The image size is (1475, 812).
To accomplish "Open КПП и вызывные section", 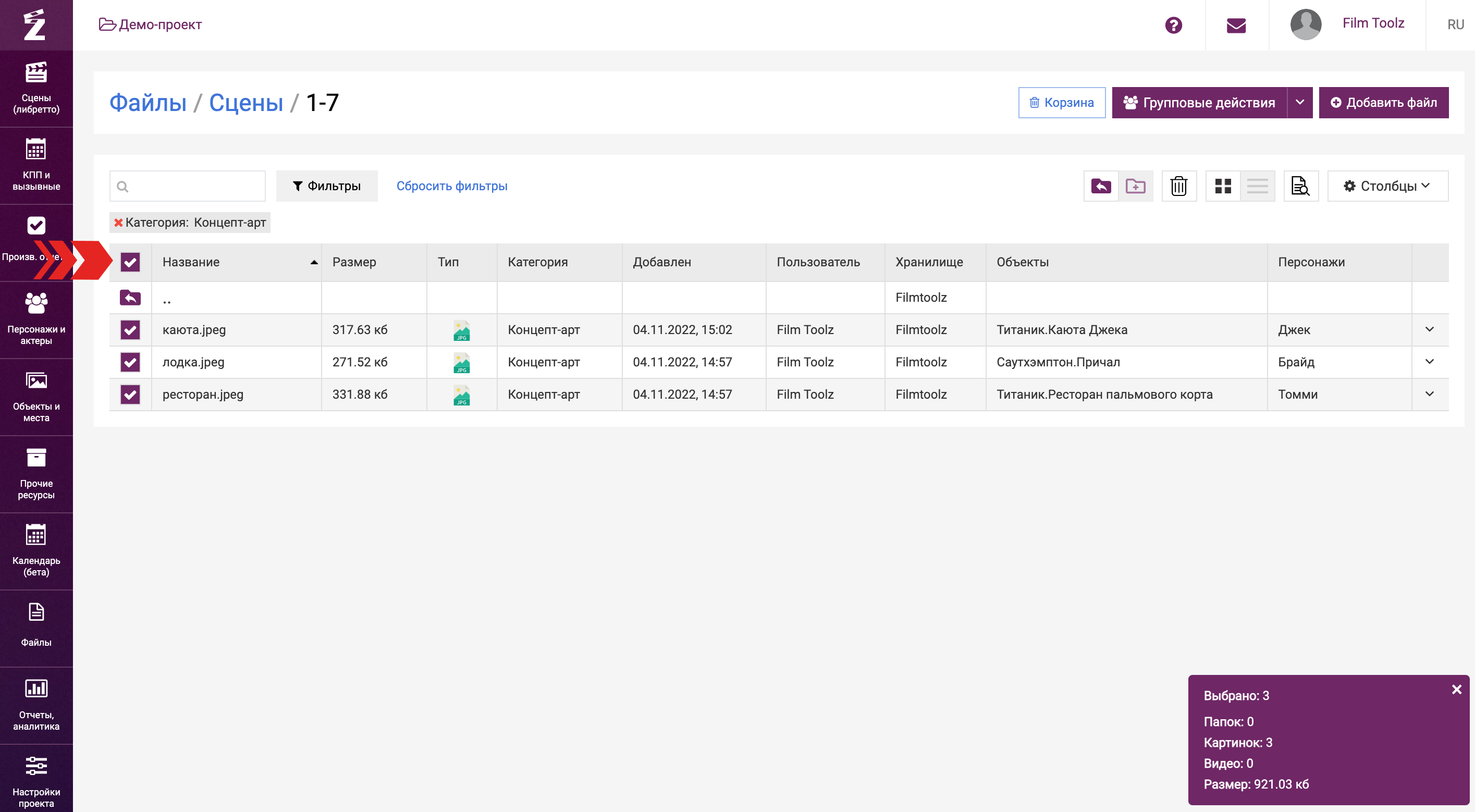I will pos(36,165).
